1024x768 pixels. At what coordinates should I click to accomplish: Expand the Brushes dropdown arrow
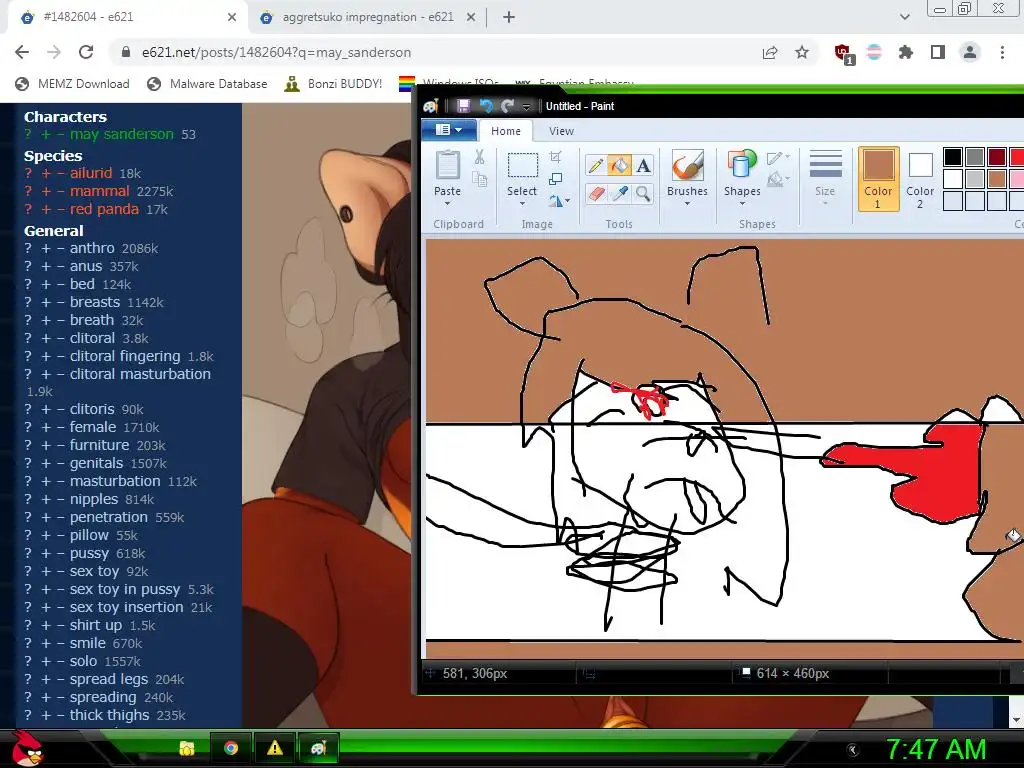[x=687, y=204]
